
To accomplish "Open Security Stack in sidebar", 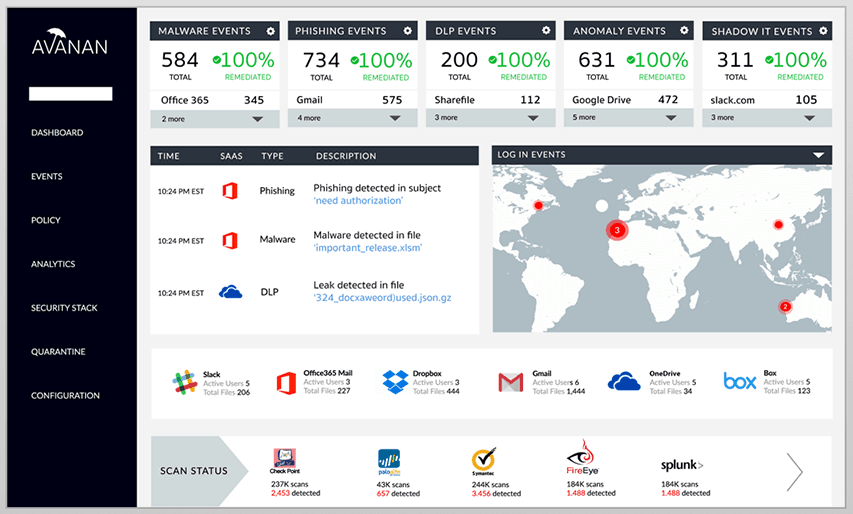I will tap(64, 308).
